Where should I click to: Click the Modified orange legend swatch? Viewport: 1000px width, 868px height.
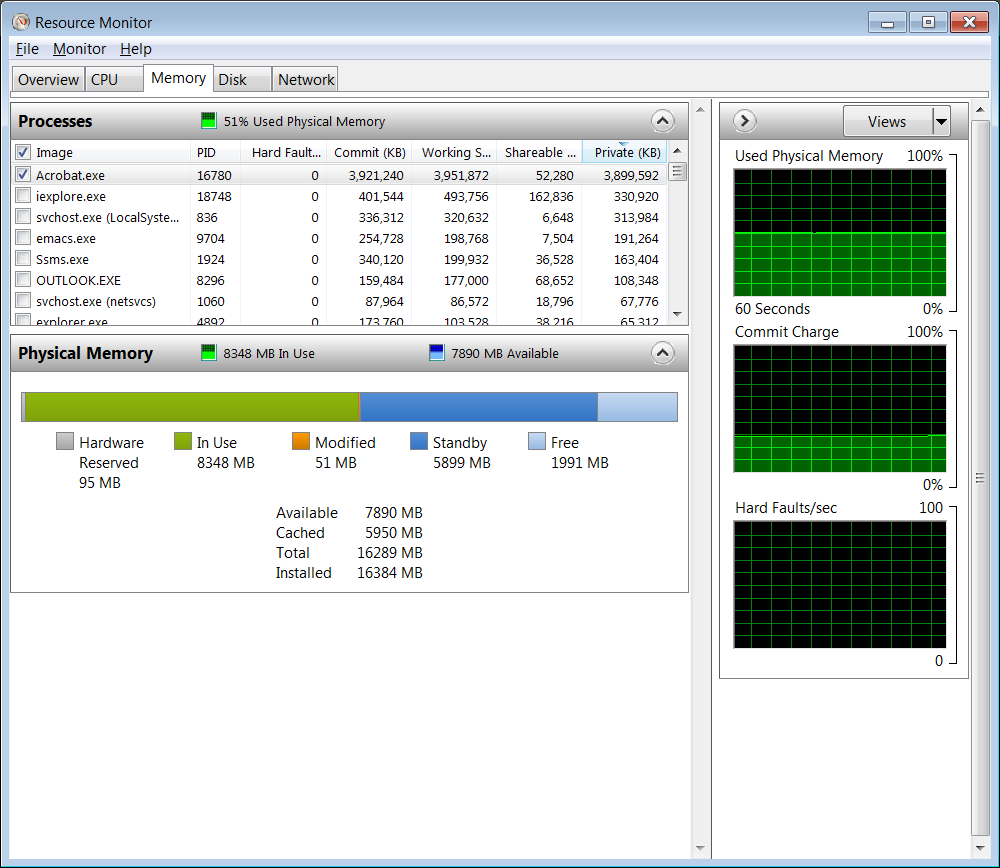pyautogui.click(x=301, y=441)
